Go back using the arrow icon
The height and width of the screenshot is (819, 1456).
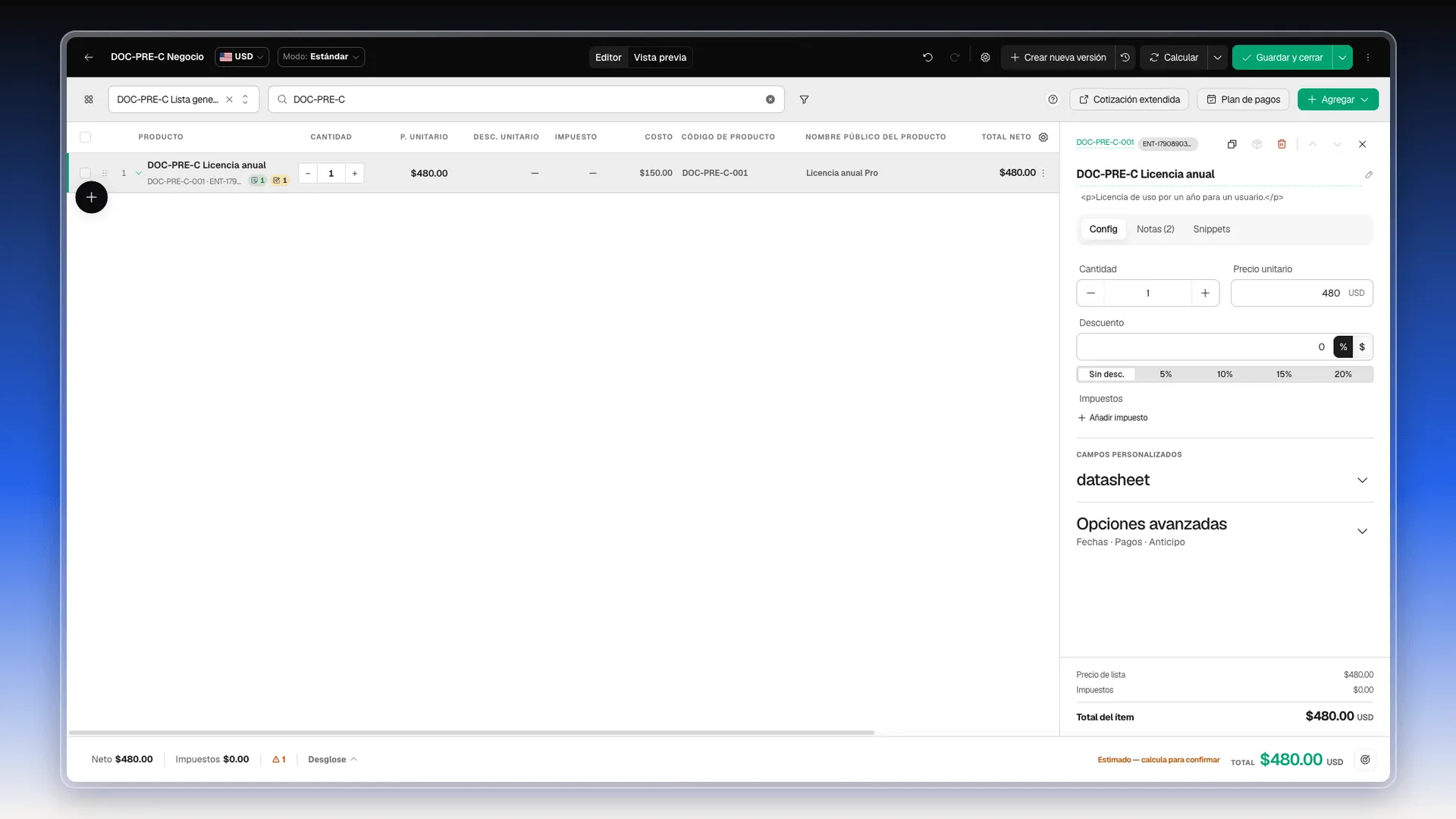89,57
